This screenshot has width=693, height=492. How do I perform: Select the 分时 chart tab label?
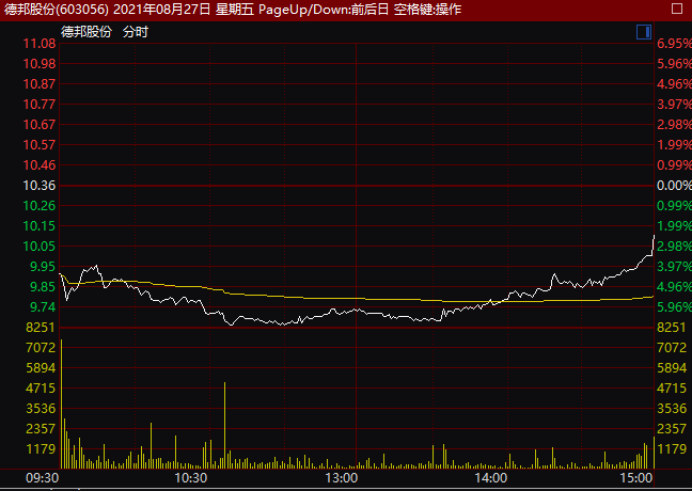click(135, 32)
